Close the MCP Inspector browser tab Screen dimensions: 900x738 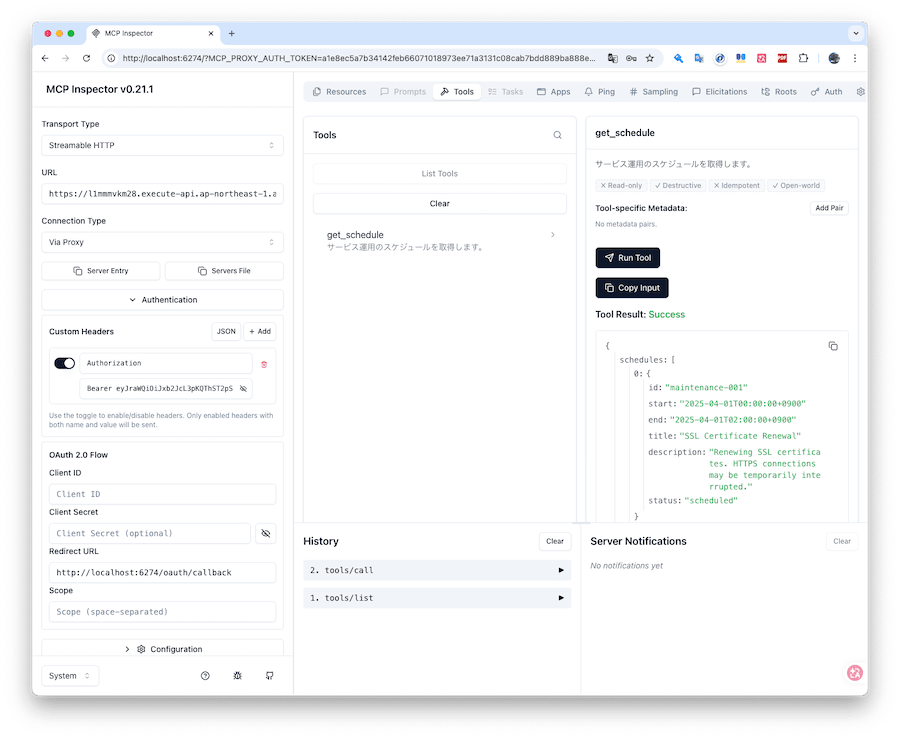(211, 33)
